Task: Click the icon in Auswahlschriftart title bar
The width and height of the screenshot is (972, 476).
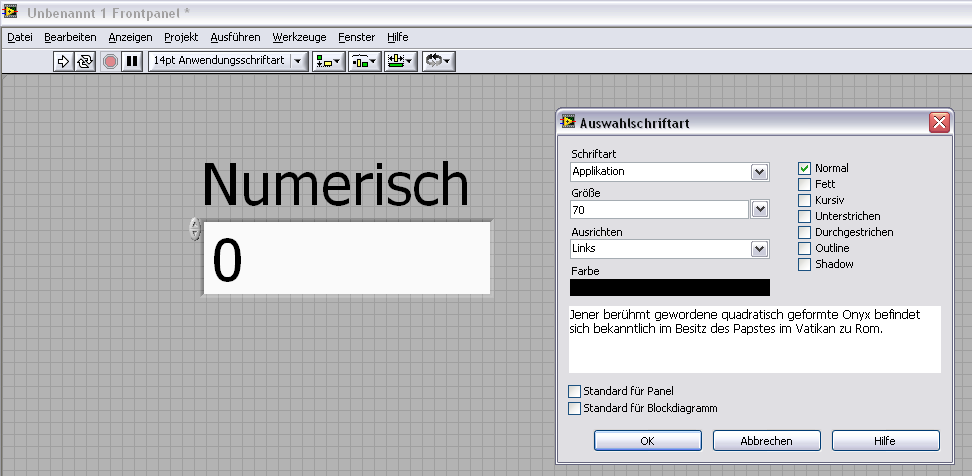Action: (568, 121)
